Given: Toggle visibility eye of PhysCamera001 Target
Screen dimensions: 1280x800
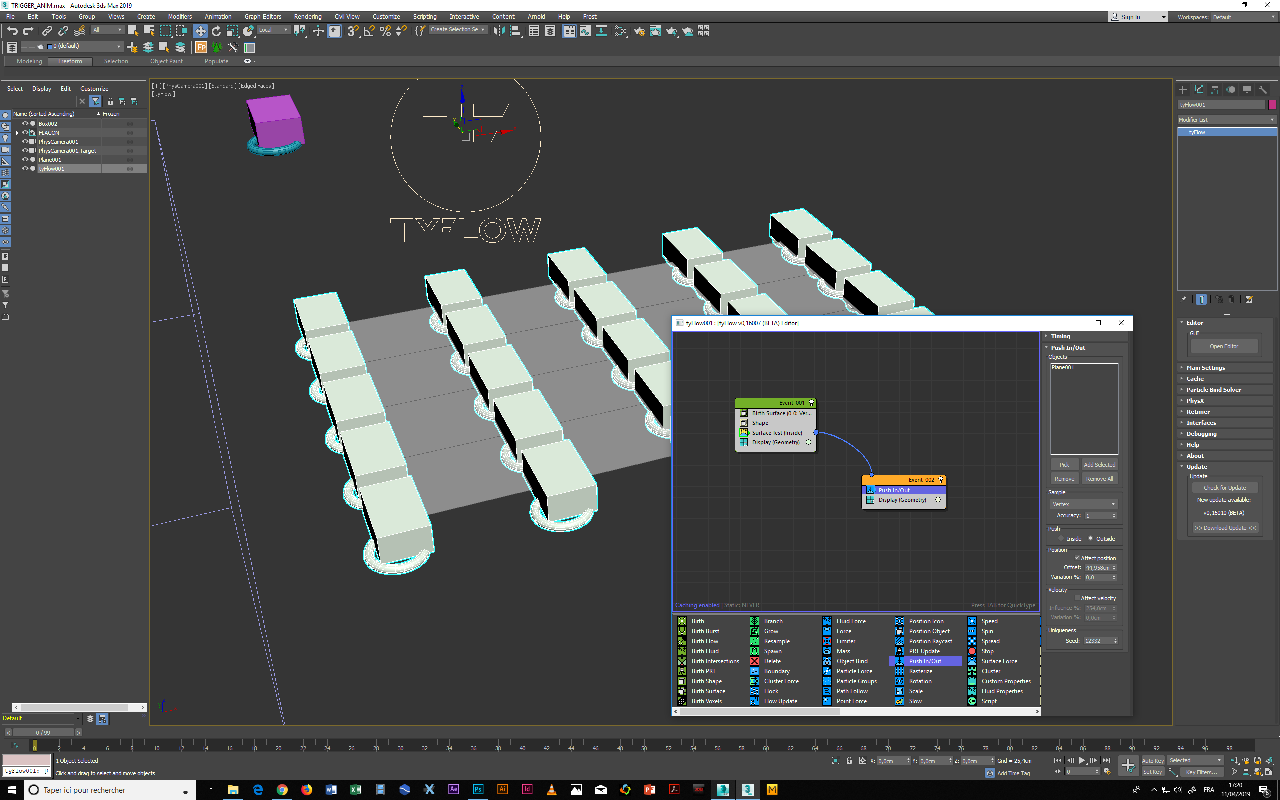Looking at the screenshot, I should pos(25,151).
